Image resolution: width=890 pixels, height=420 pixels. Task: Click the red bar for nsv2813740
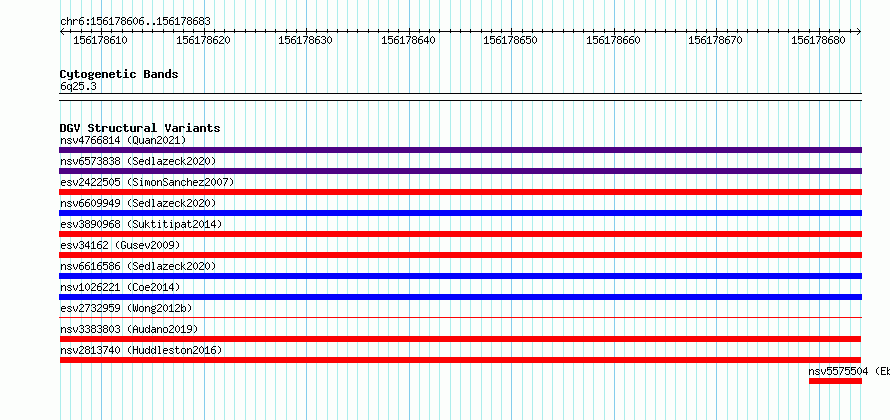[x=460, y=360]
